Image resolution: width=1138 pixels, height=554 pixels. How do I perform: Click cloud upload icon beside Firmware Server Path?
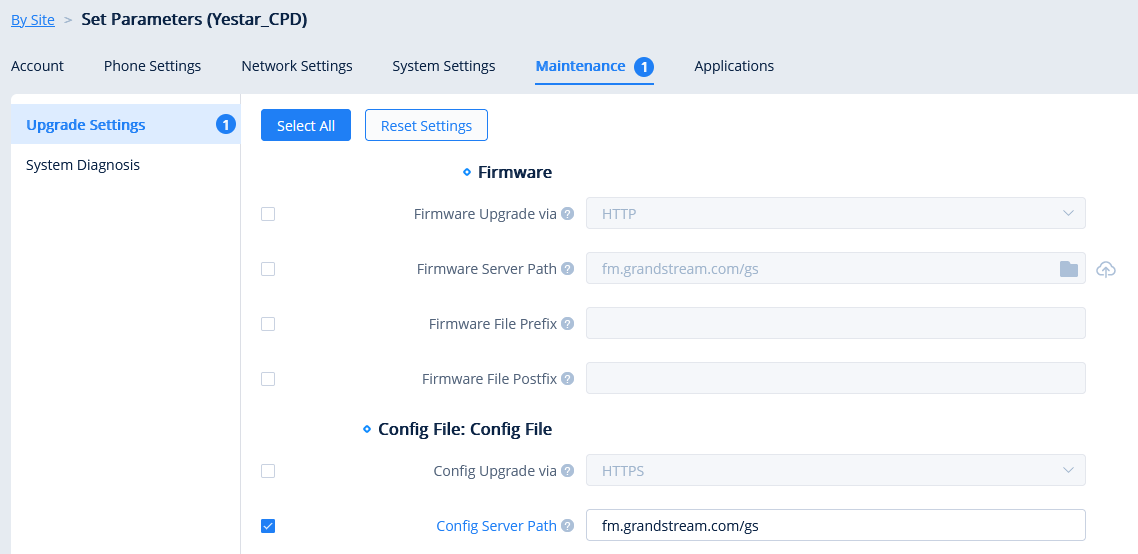coord(1105,269)
